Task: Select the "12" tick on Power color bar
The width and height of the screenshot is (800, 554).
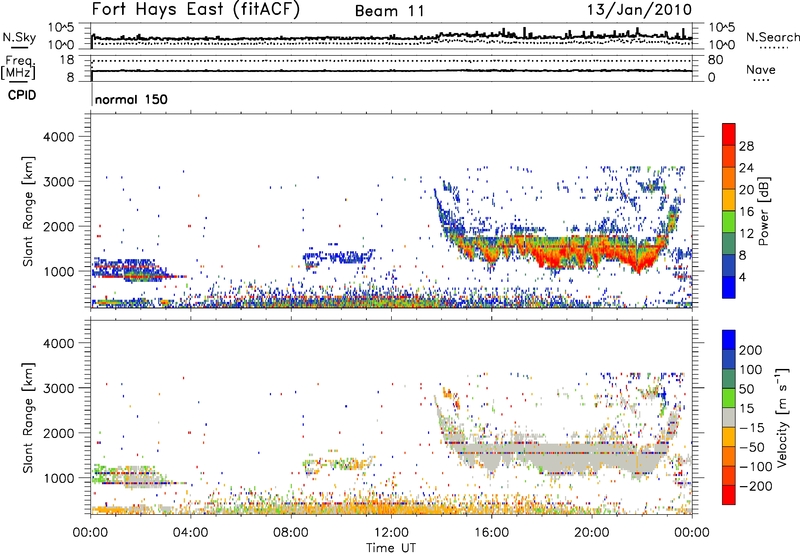Action: point(746,234)
